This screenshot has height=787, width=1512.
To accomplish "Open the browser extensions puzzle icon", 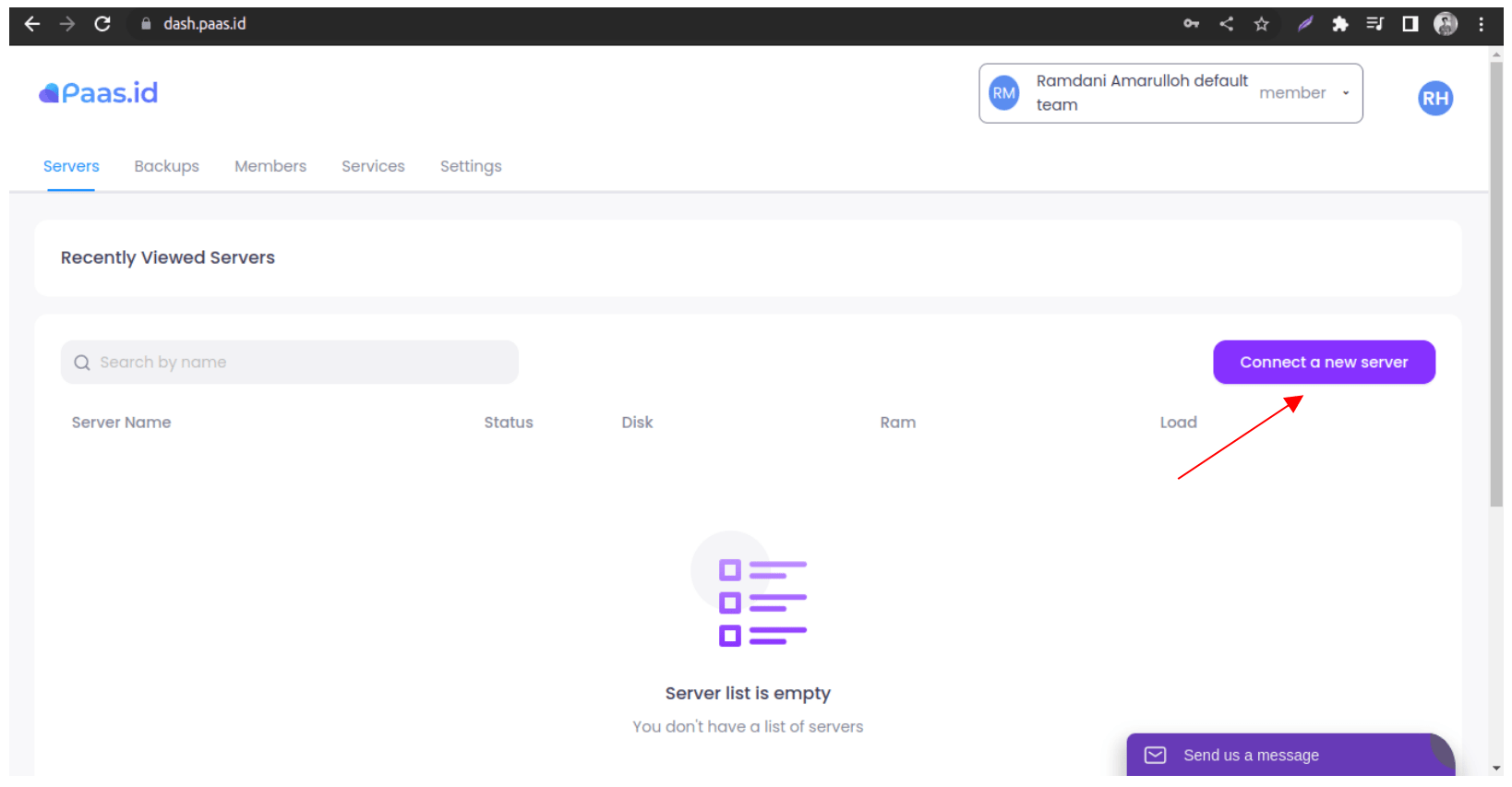I will pyautogui.click(x=1339, y=24).
